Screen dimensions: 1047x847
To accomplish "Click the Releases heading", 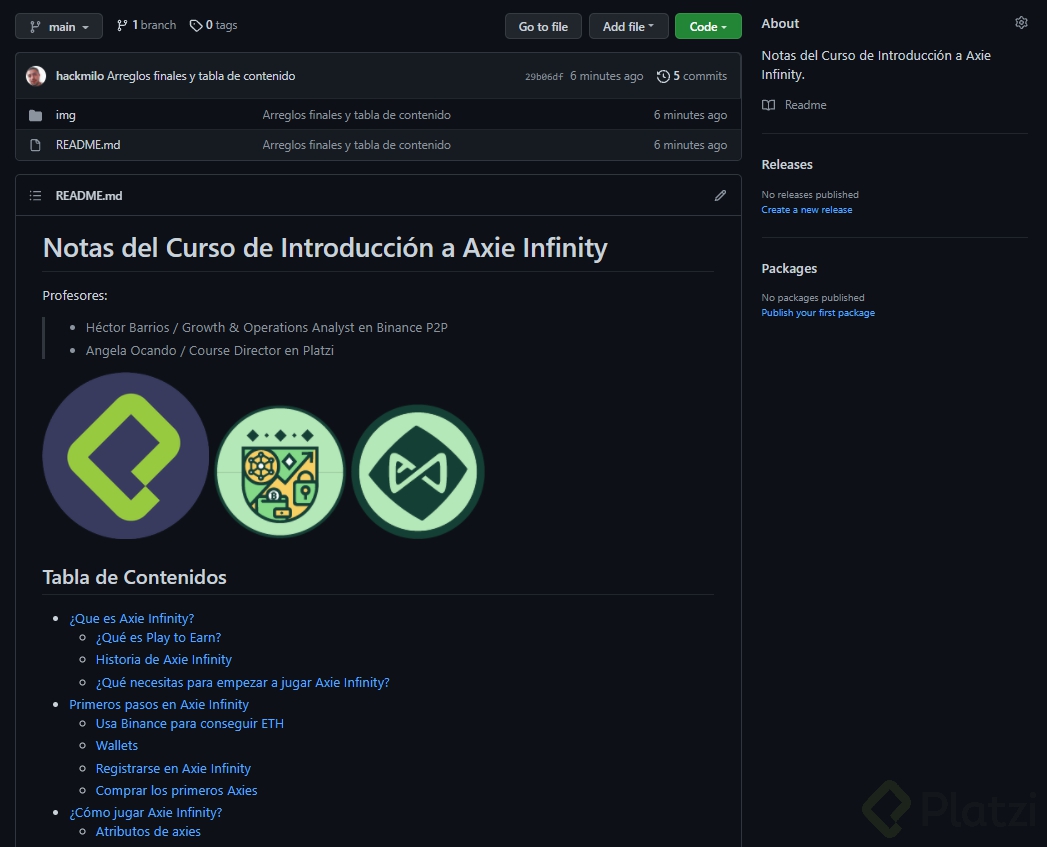I will coord(787,164).
